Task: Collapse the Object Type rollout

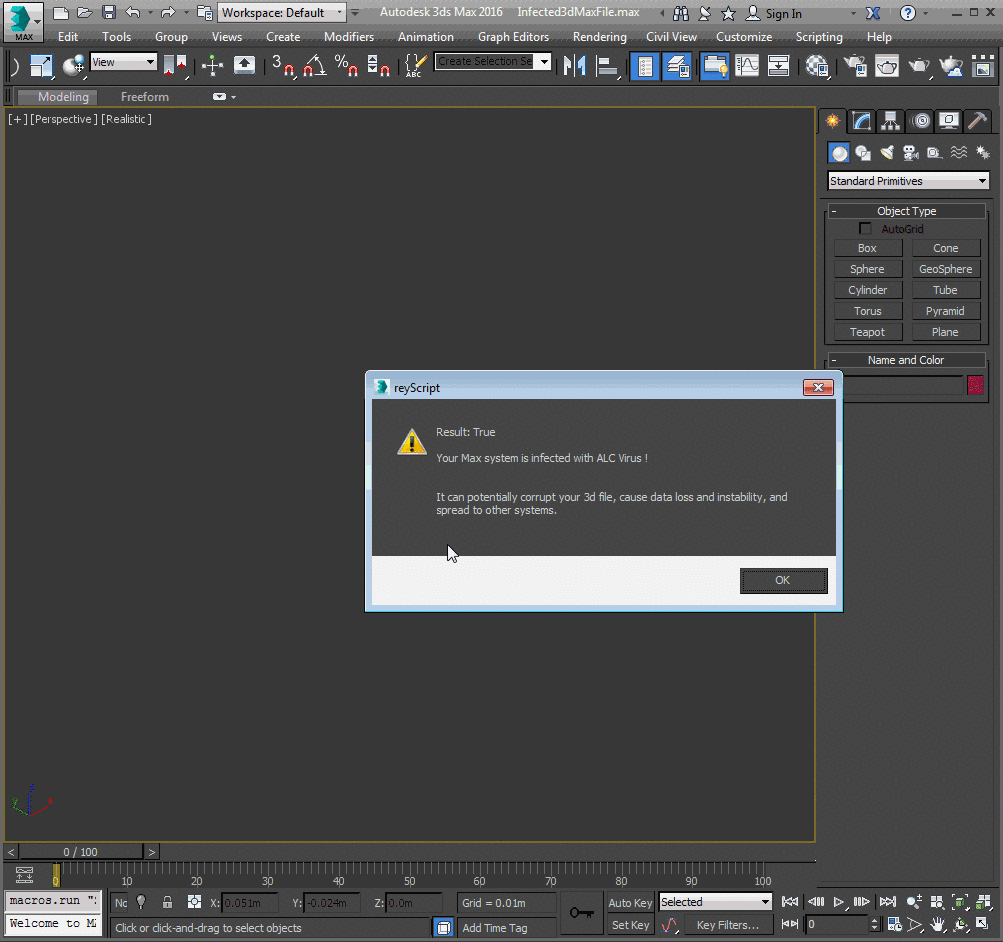Action: click(906, 211)
